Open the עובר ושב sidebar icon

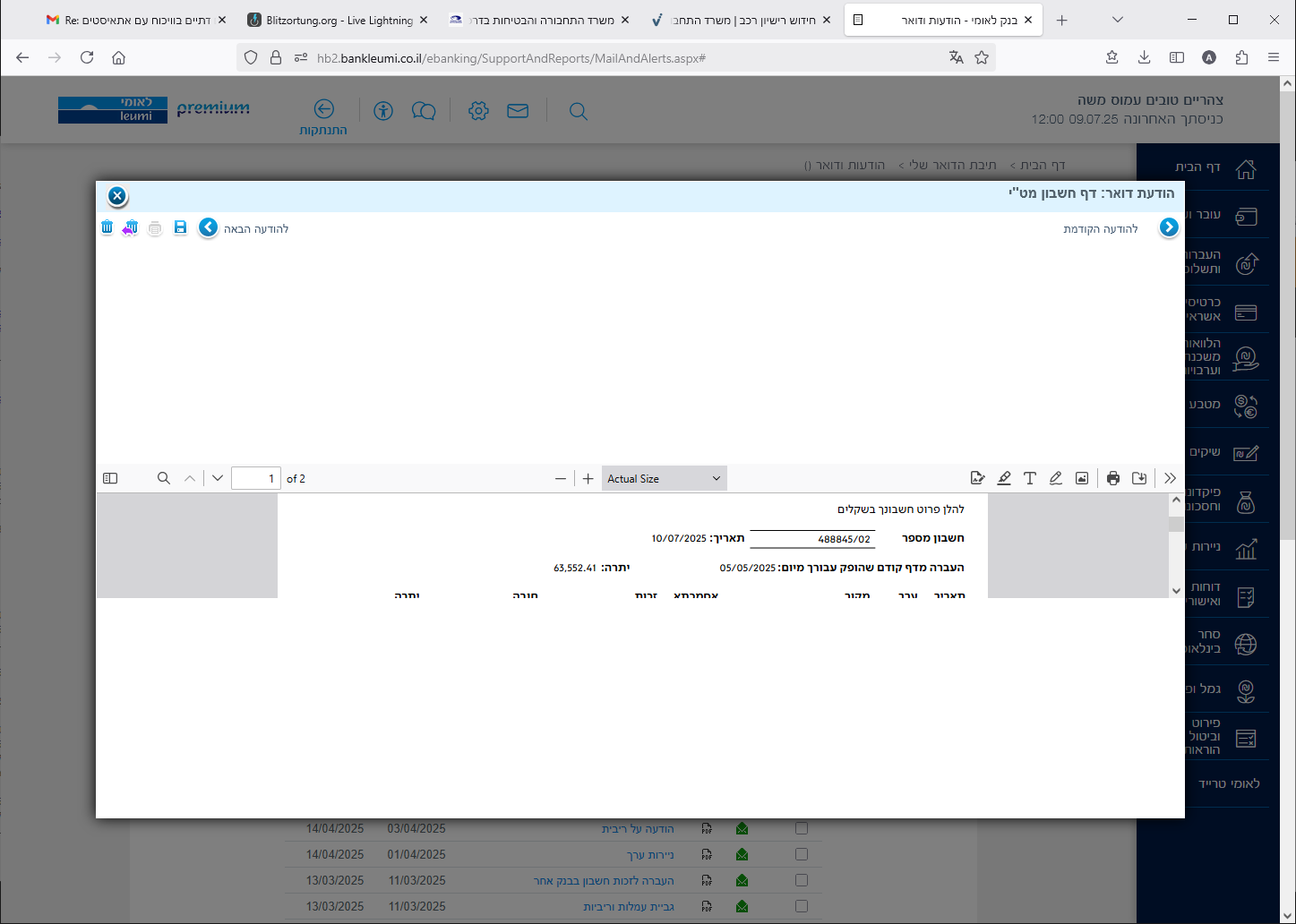pyautogui.click(x=1246, y=216)
